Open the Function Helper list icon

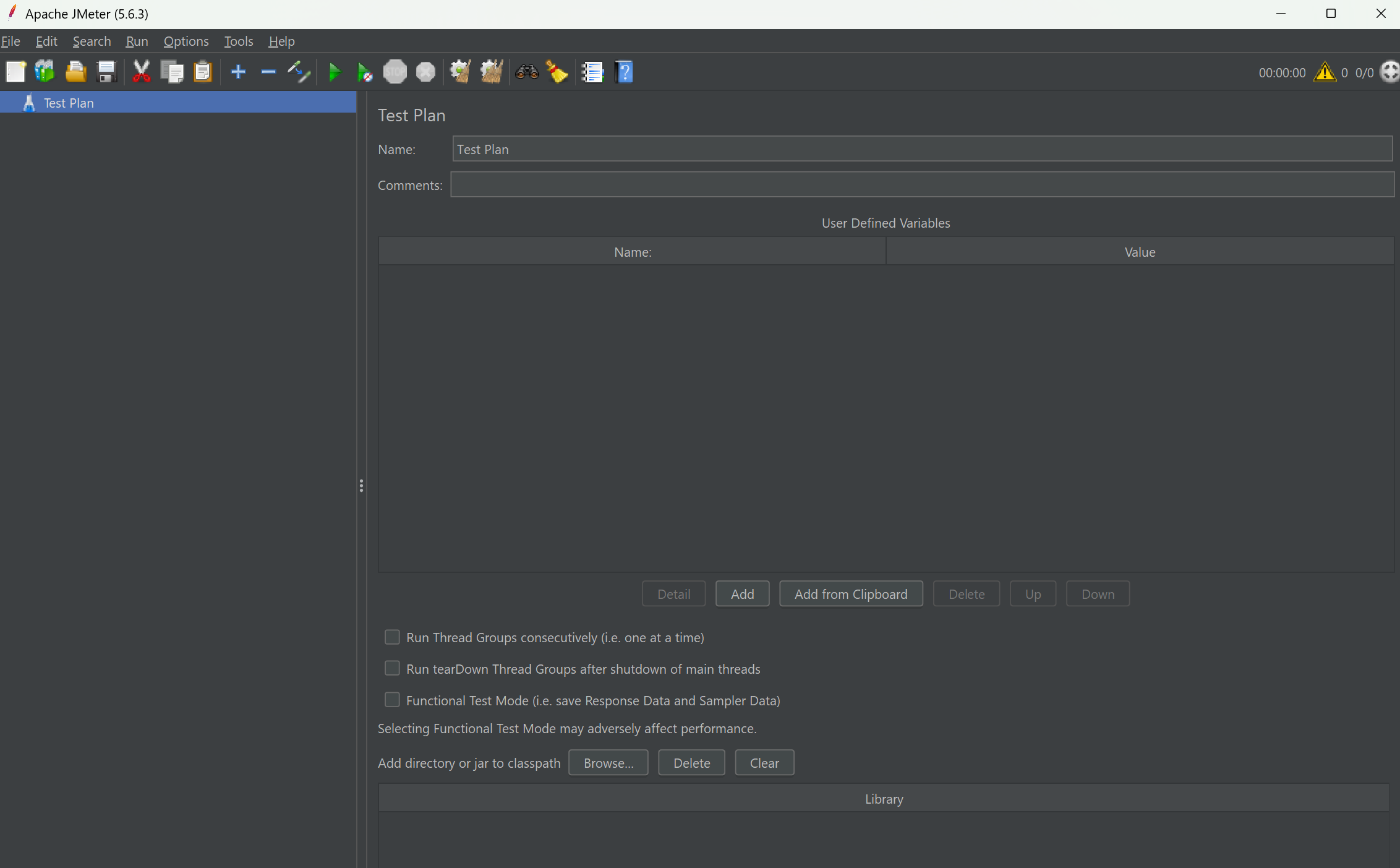pyautogui.click(x=592, y=72)
